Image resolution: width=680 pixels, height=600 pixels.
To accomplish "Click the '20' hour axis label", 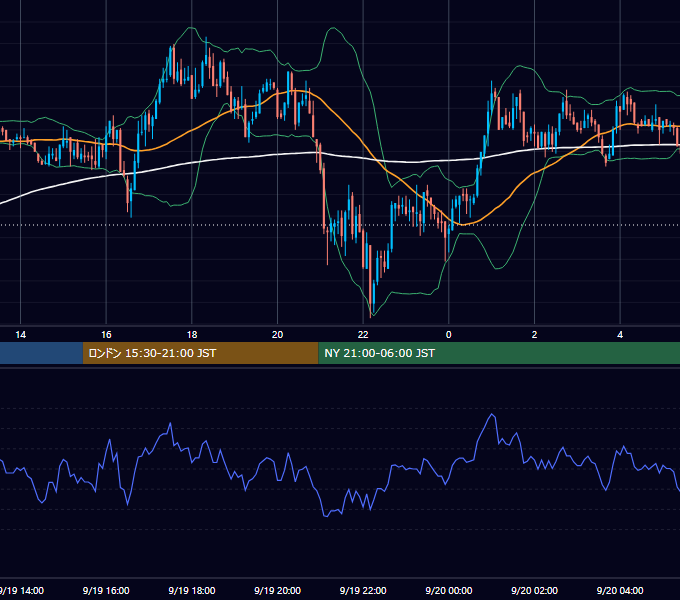I will [x=278, y=335].
